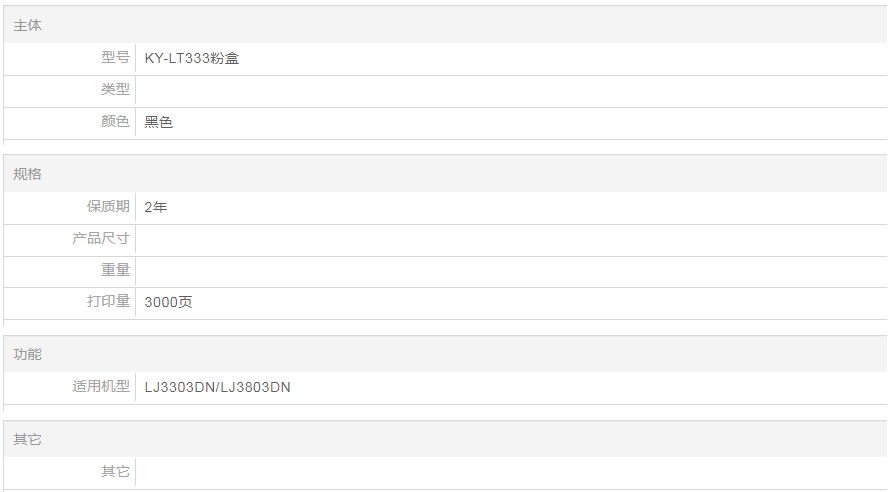Screen dimensions: 892x492
Task: Click the 功能 section header
Action: pyautogui.click(x=28, y=354)
